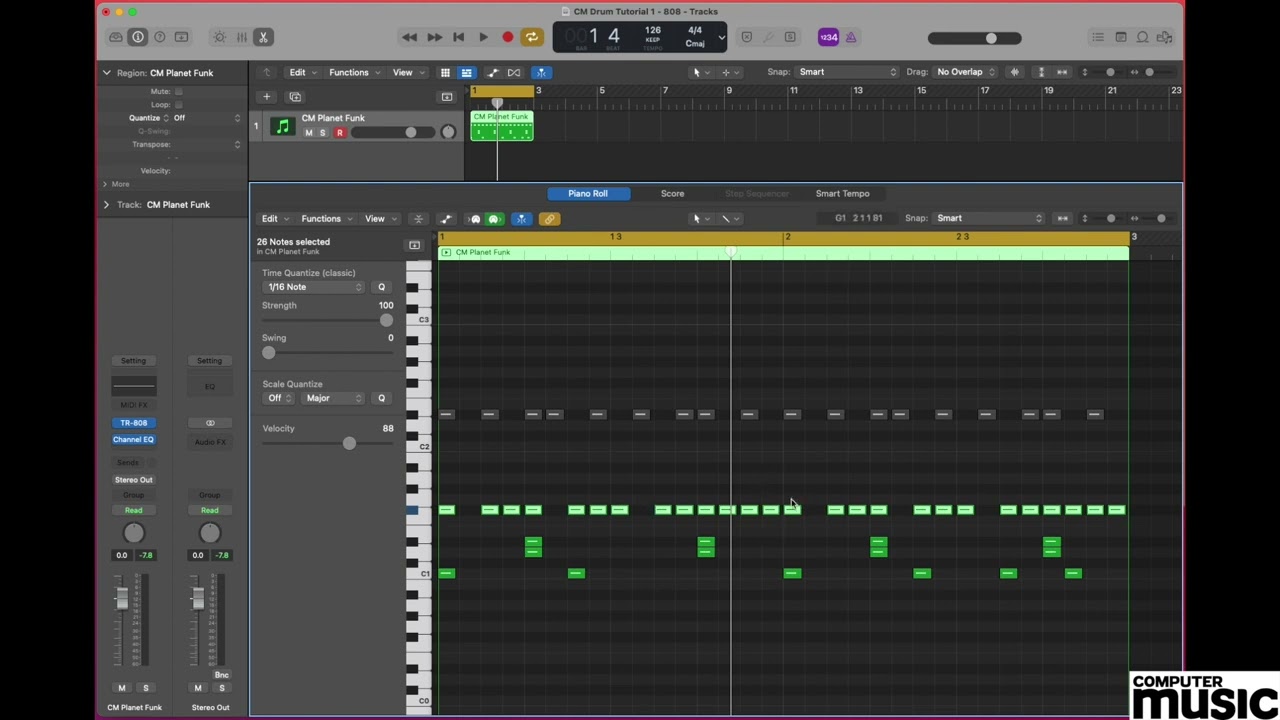The image size is (1280, 720).
Task: Solo the CM Planet Funk track header
Action: pyautogui.click(x=322, y=133)
